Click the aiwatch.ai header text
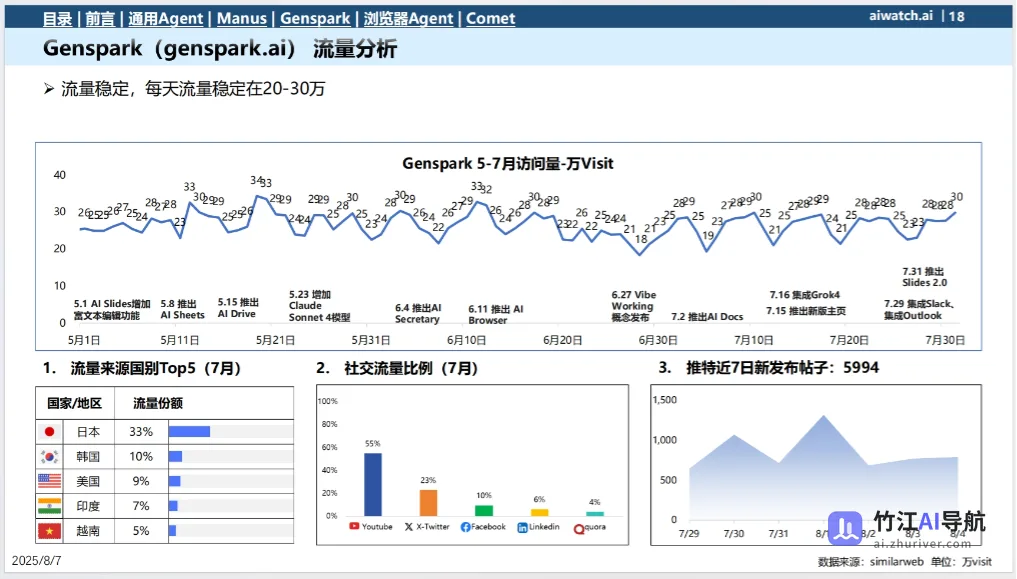 click(x=901, y=16)
